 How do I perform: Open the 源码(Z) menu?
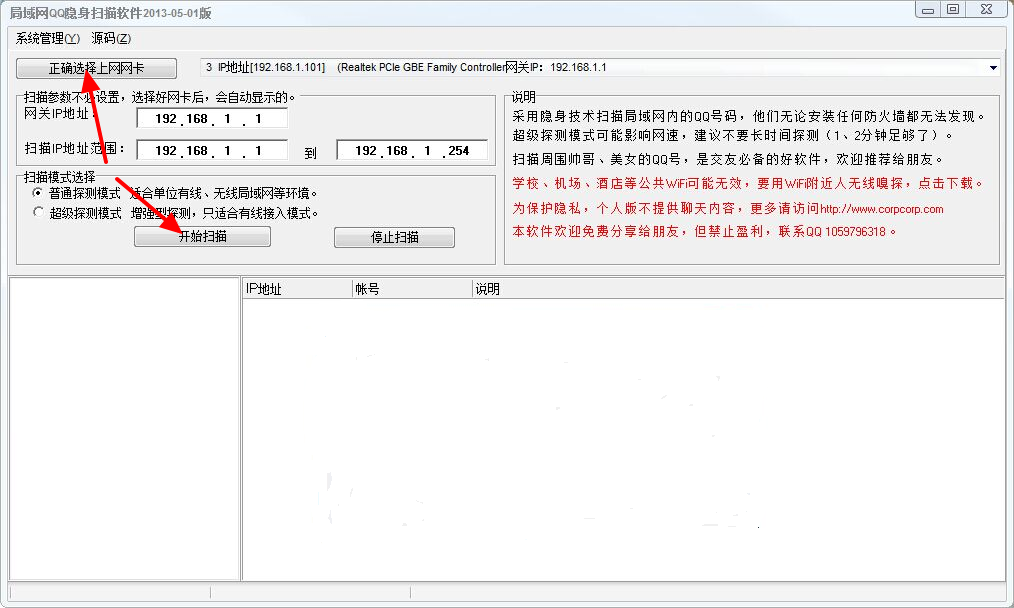111,38
